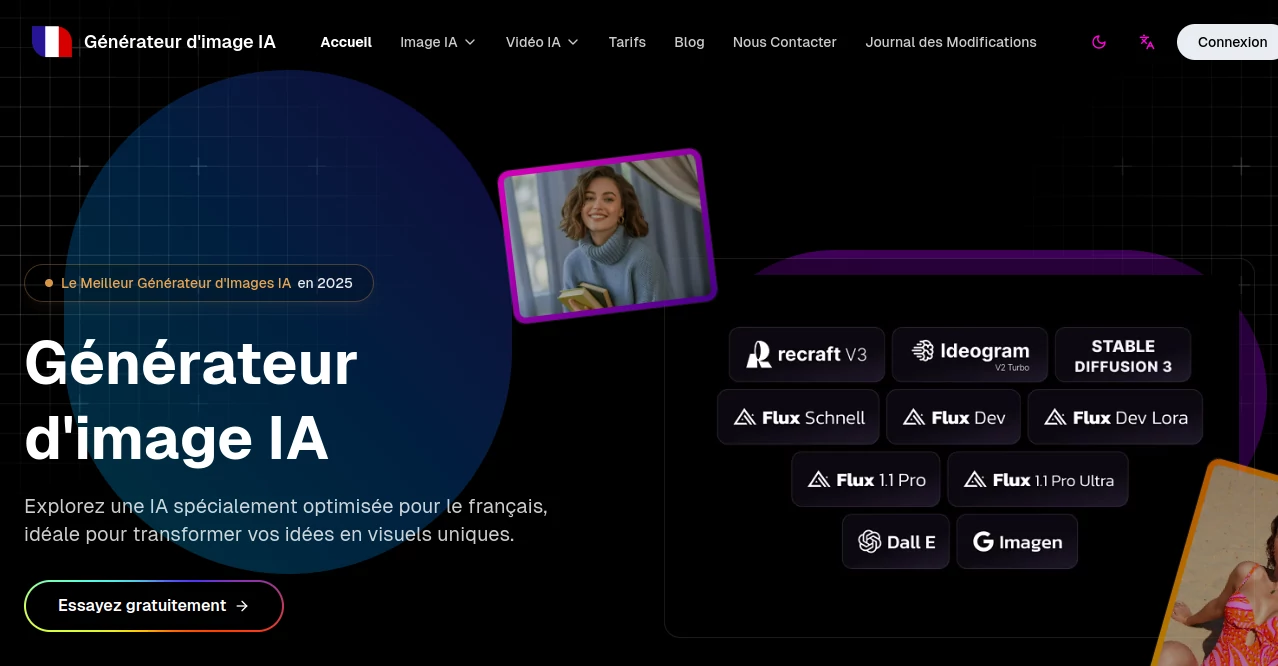Viewport: 1278px width, 666px height.
Task: Expand the Image IA dropdown menu
Action: [437, 42]
